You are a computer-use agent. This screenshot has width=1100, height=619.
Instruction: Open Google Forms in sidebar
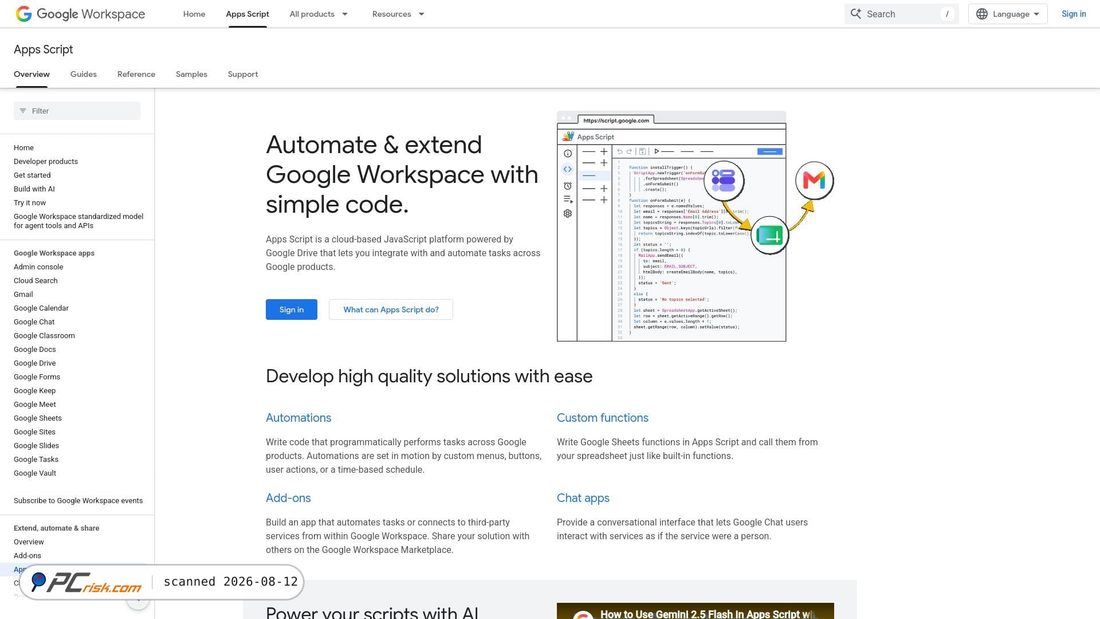pos(36,377)
